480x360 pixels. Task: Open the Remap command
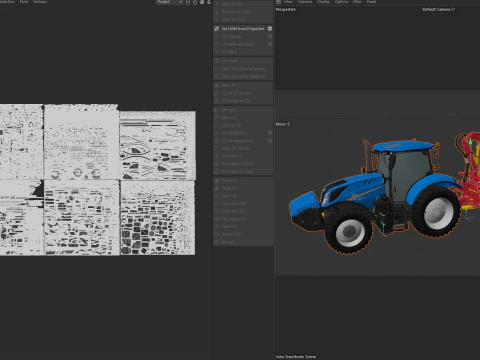pos(243,242)
